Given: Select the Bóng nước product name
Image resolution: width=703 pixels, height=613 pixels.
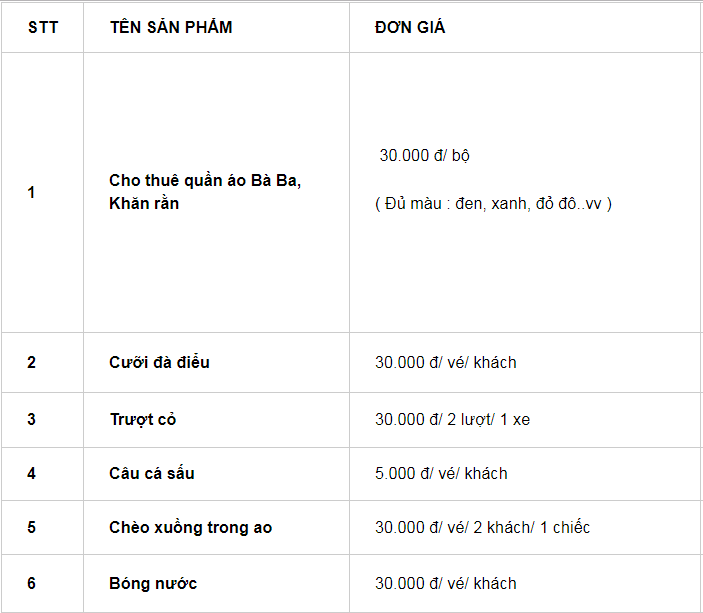Looking at the screenshot, I should [x=153, y=583].
